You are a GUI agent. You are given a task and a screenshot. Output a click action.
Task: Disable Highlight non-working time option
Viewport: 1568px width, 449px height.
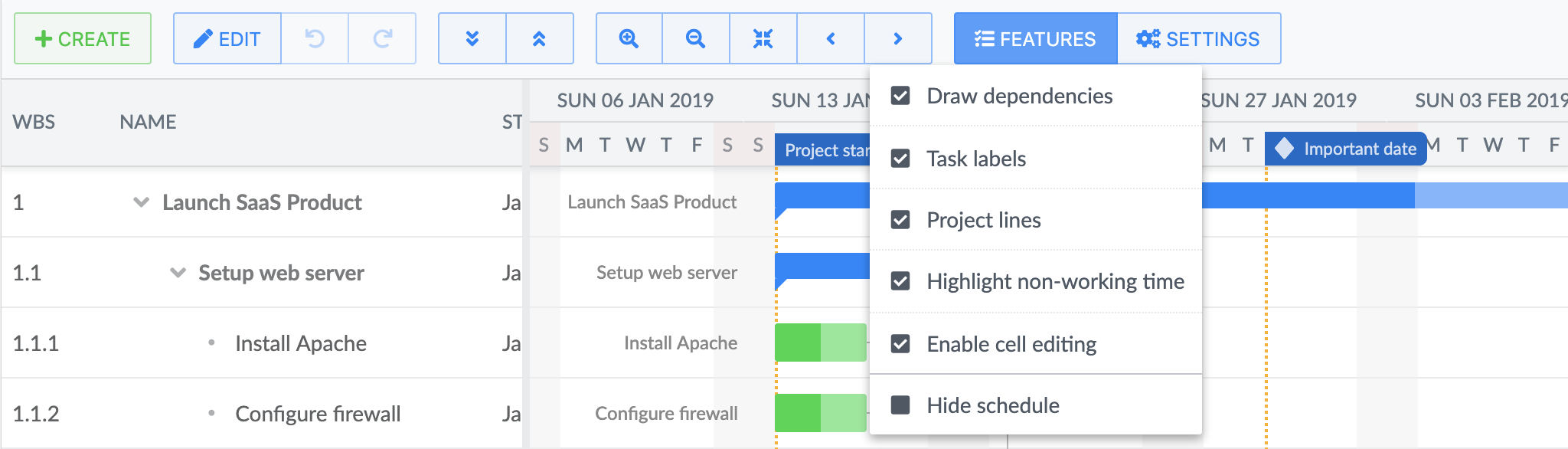[x=901, y=281]
